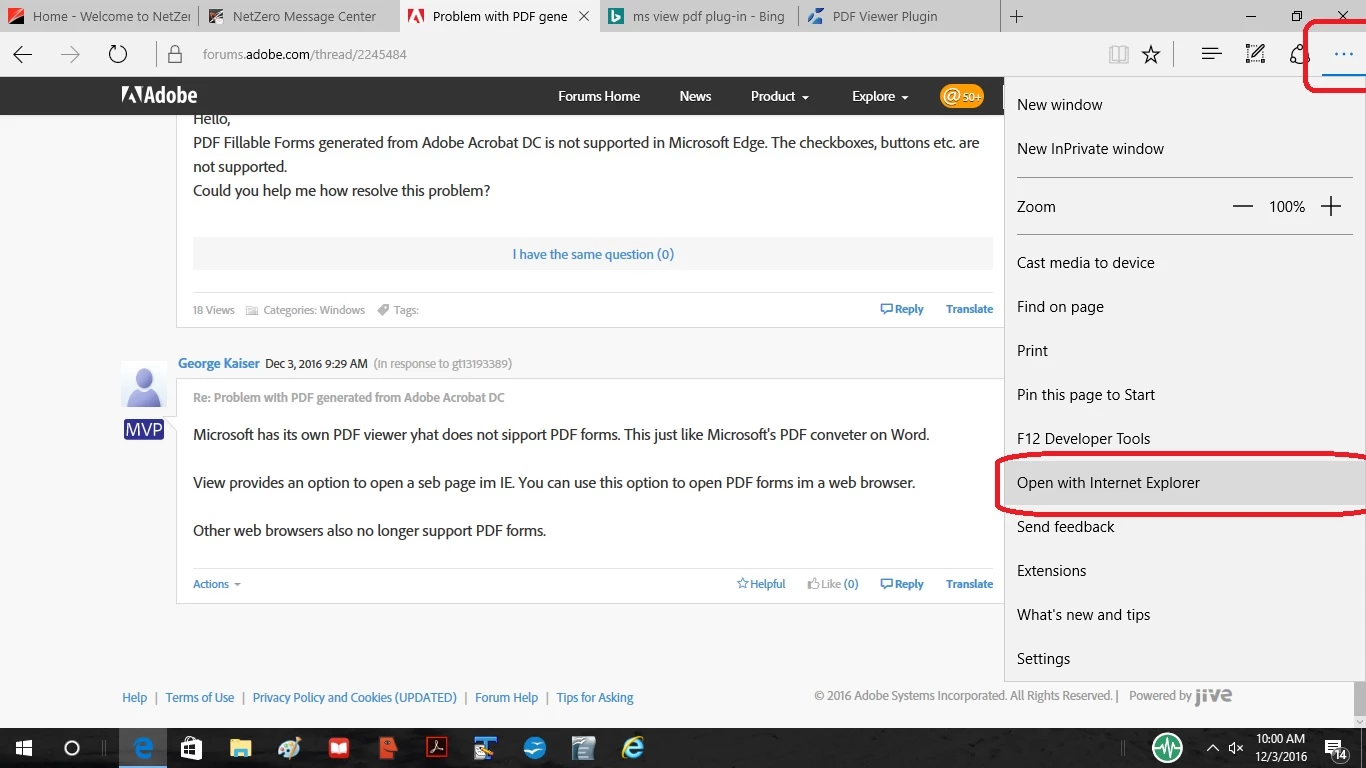Launch Cortana search from the taskbar

pos(71,748)
